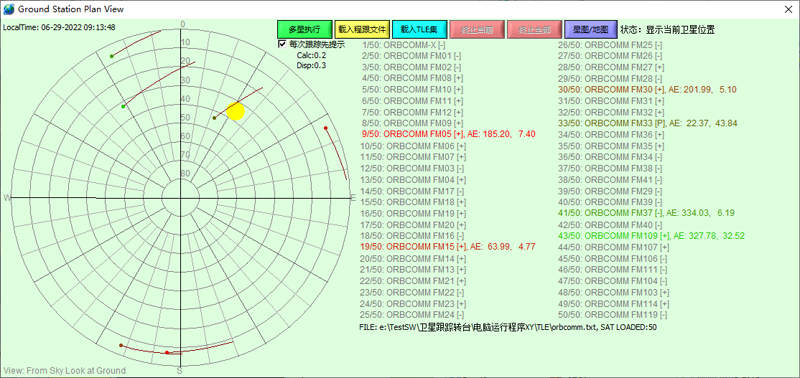Click the red 终止全部 button
800x378 pixels.
click(x=535, y=30)
